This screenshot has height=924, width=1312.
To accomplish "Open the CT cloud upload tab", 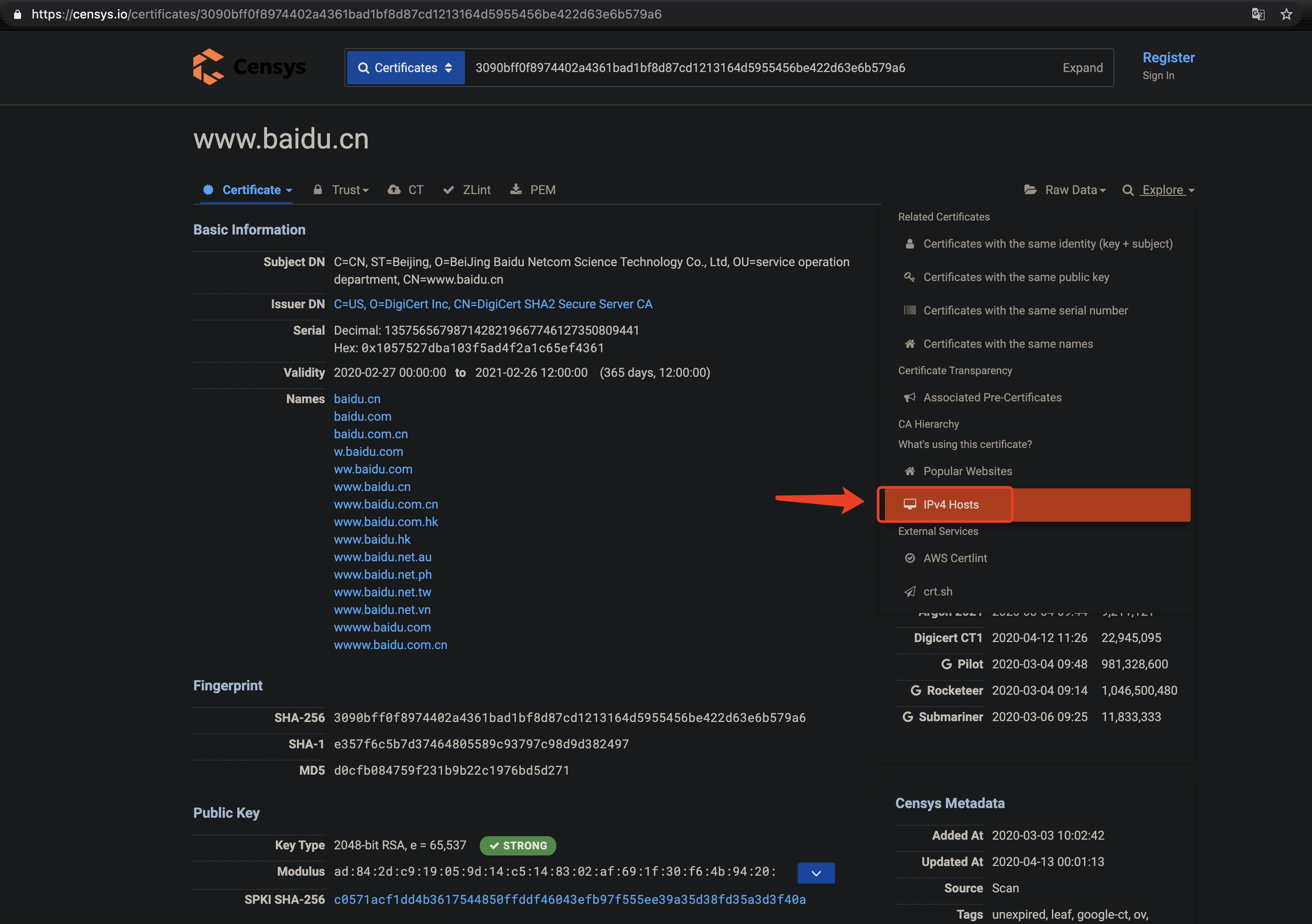I will [406, 190].
